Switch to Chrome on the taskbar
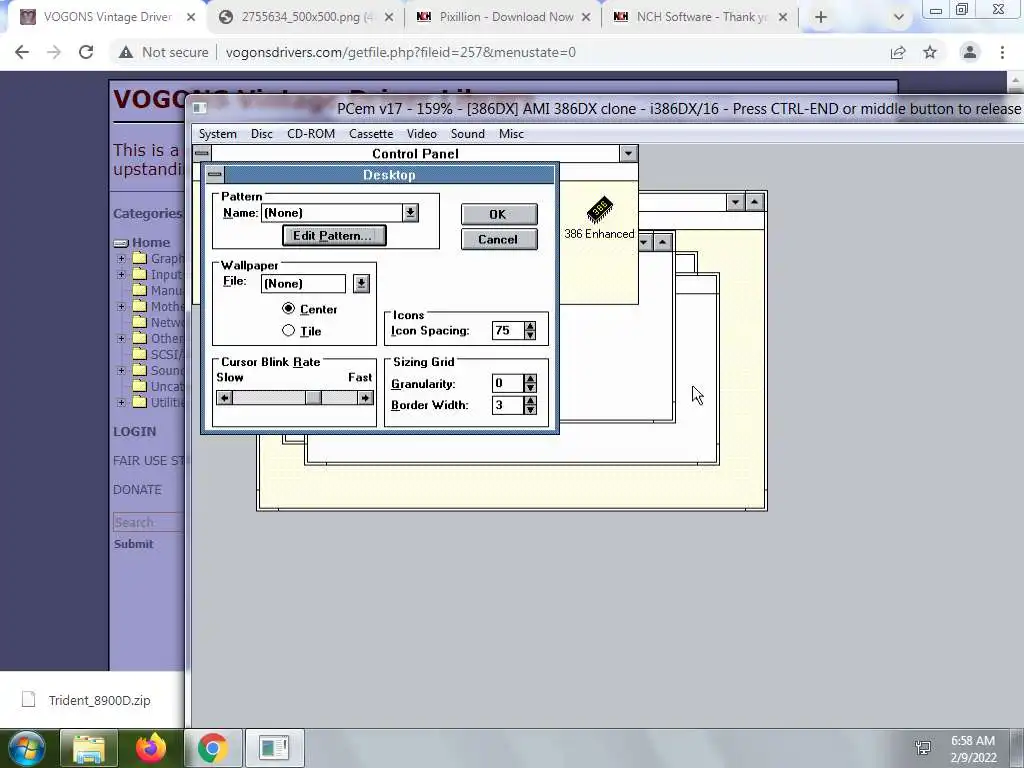Viewport: 1024px width, 768px height. 213,748
